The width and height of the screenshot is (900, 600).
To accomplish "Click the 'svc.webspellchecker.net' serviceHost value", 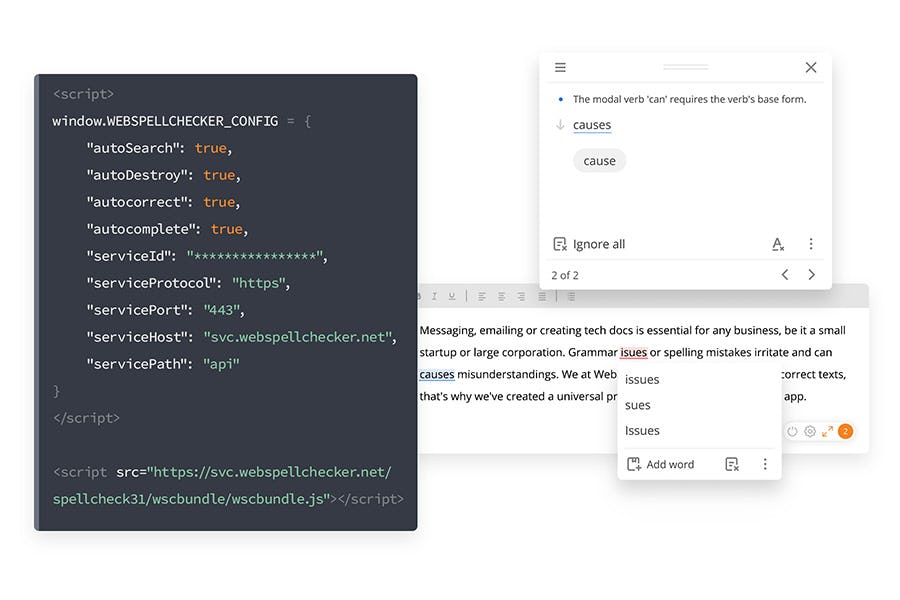I will click(x=298, y=337).
